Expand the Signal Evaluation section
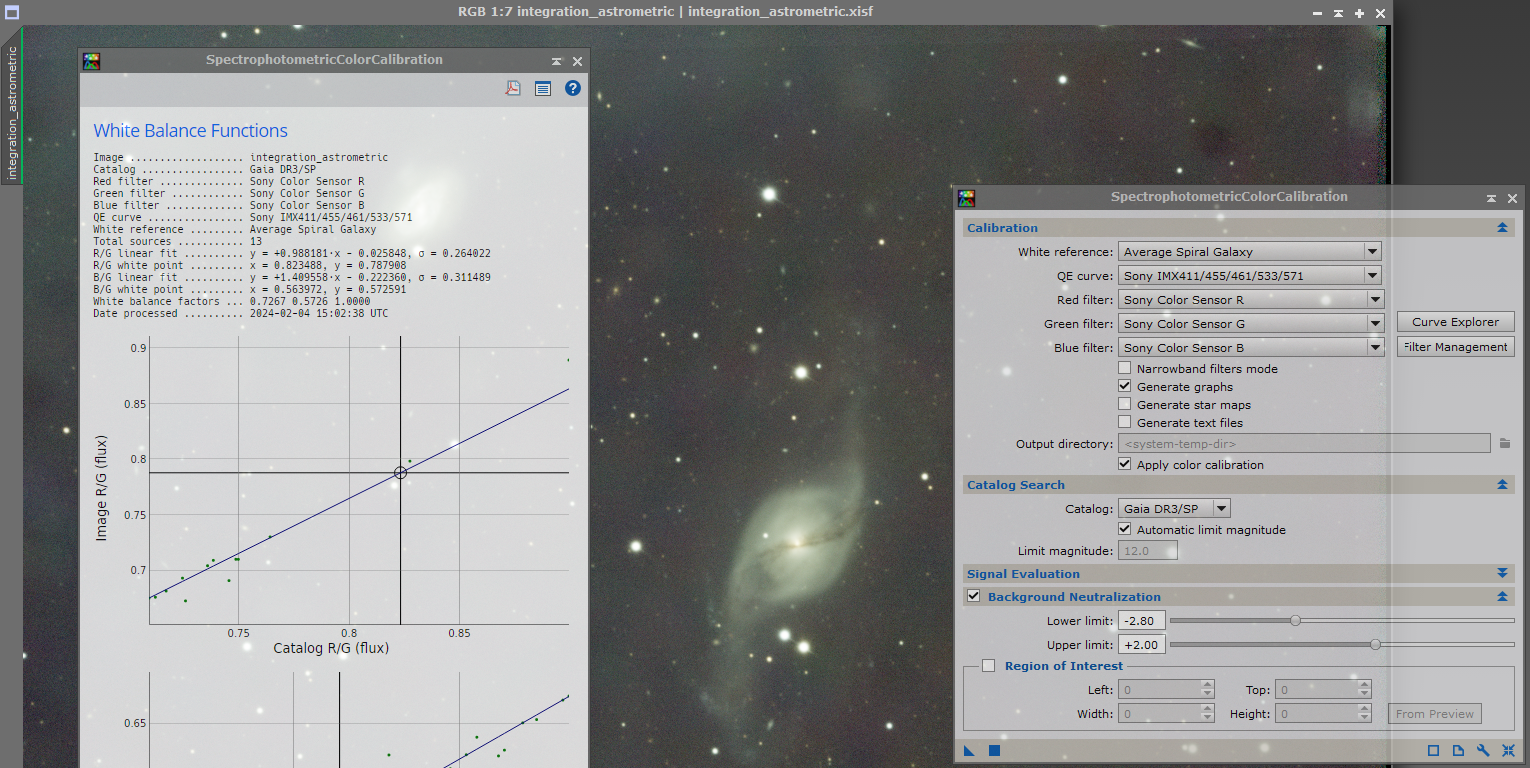Viewport: 1530px width, 768px height. click(x=1501, y=574)
